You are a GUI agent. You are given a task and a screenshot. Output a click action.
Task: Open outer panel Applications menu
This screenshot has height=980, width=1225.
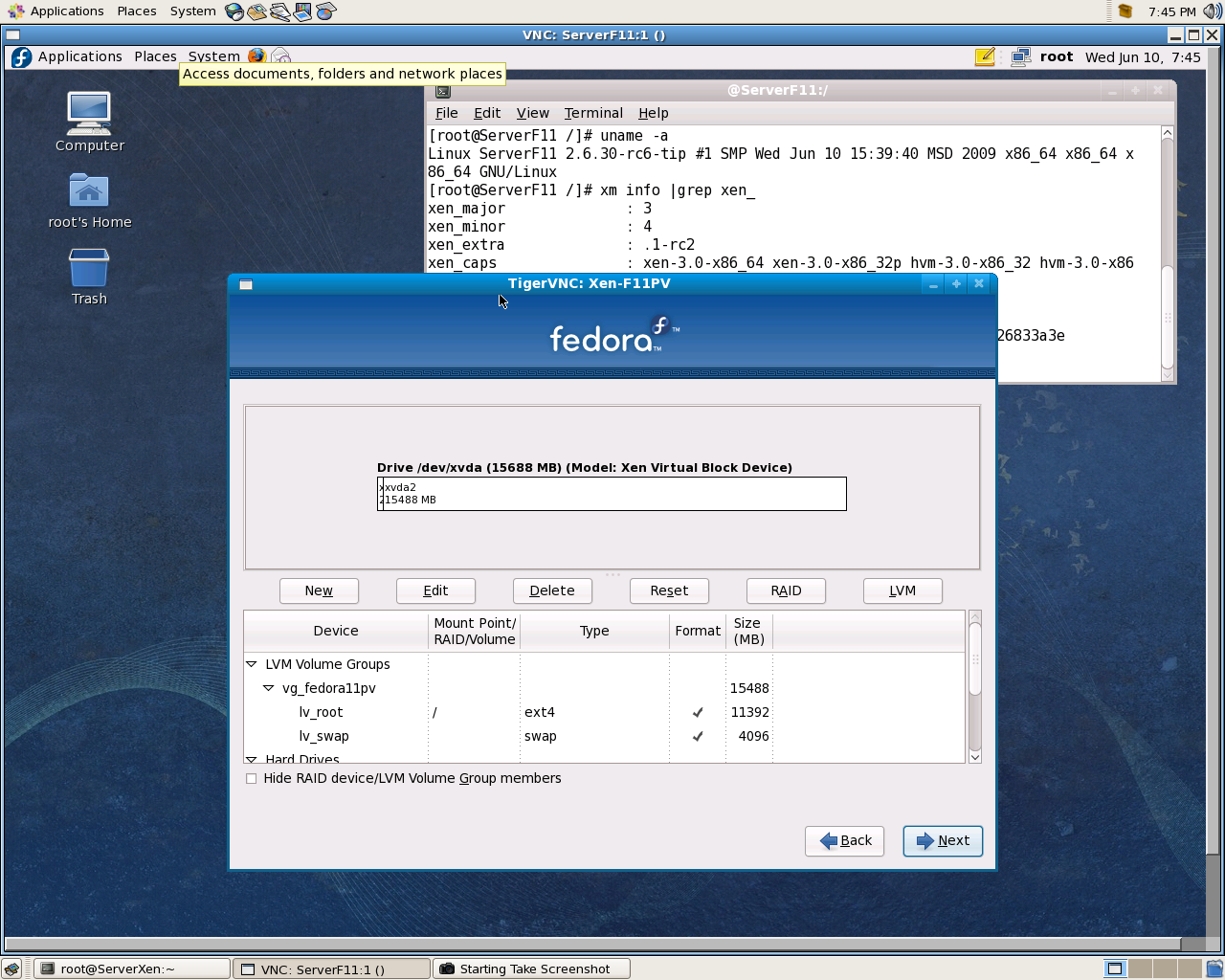tap(67, 11)
